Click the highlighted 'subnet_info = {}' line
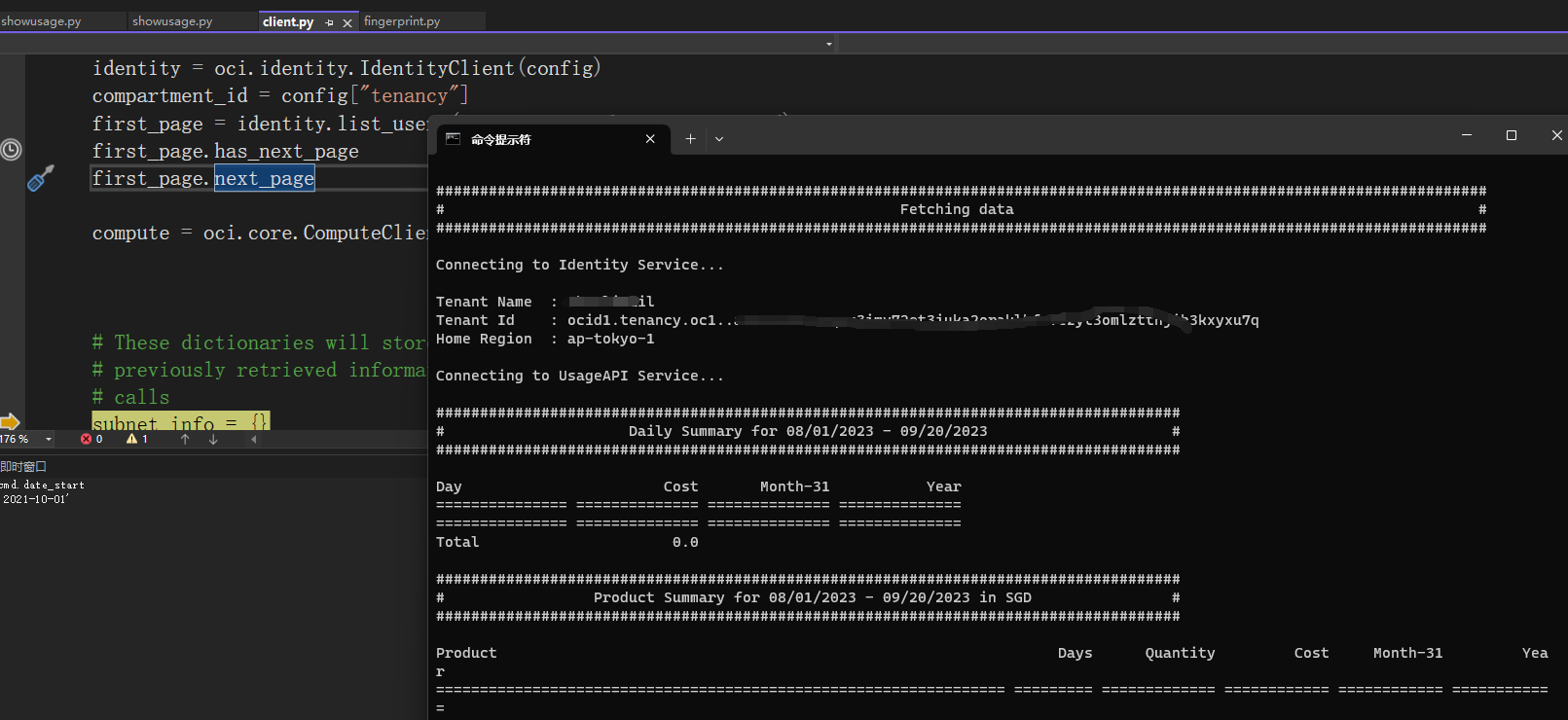 click(181, 421)
